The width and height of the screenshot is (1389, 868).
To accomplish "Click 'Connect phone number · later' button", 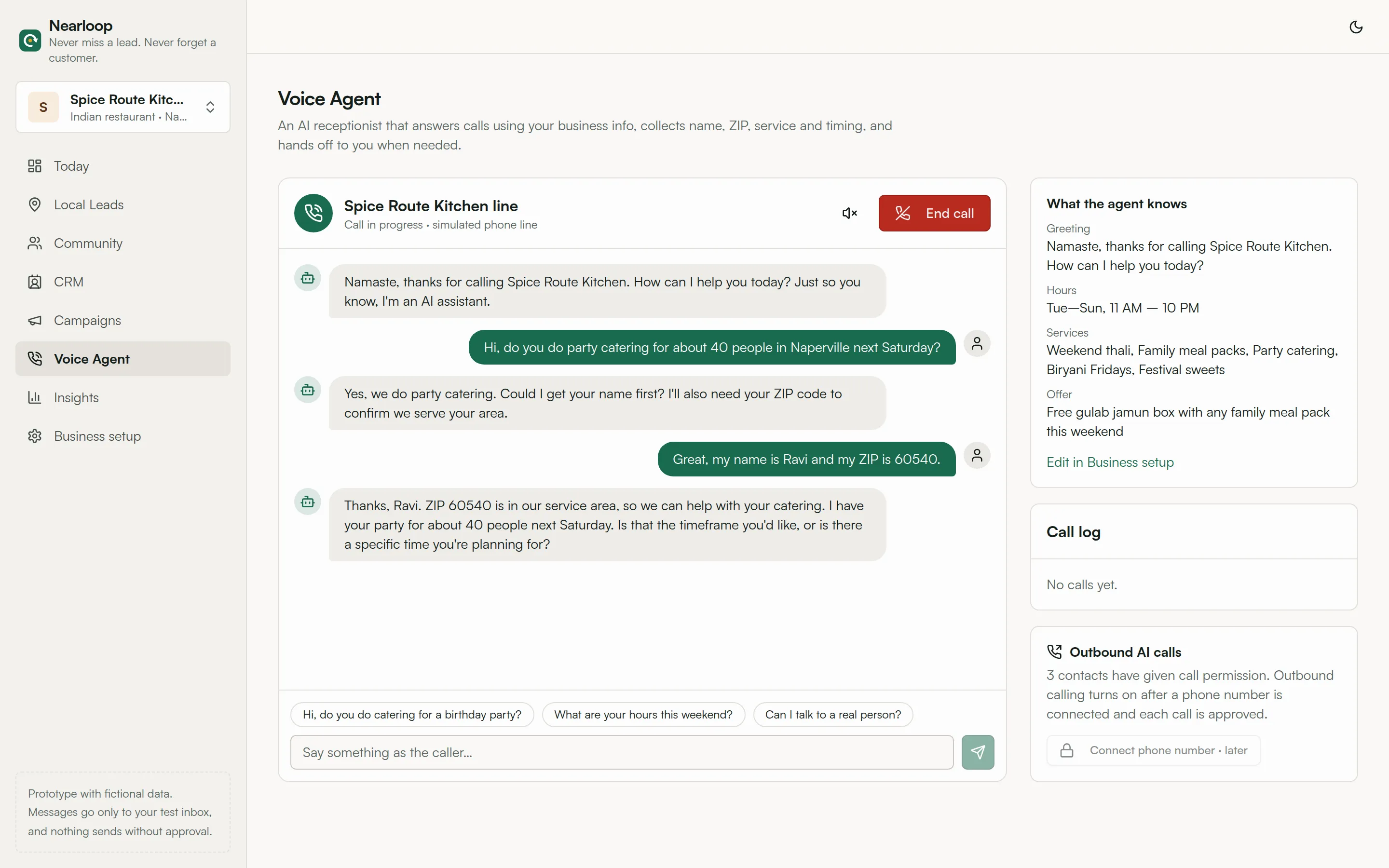I will click(x=1153, y=750).
